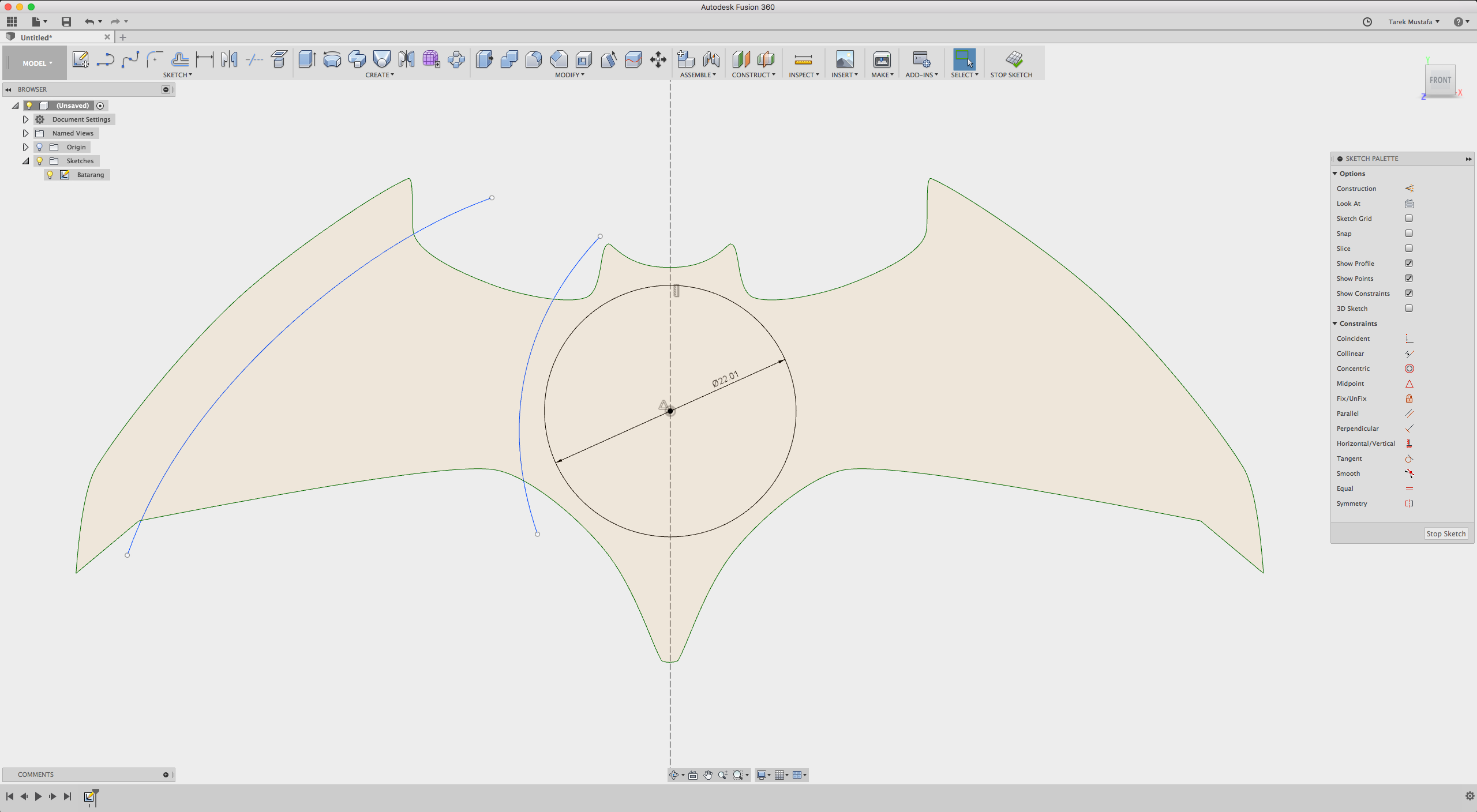Open the Create Form tool
The image size is (1477, 812).
point(431,59)
